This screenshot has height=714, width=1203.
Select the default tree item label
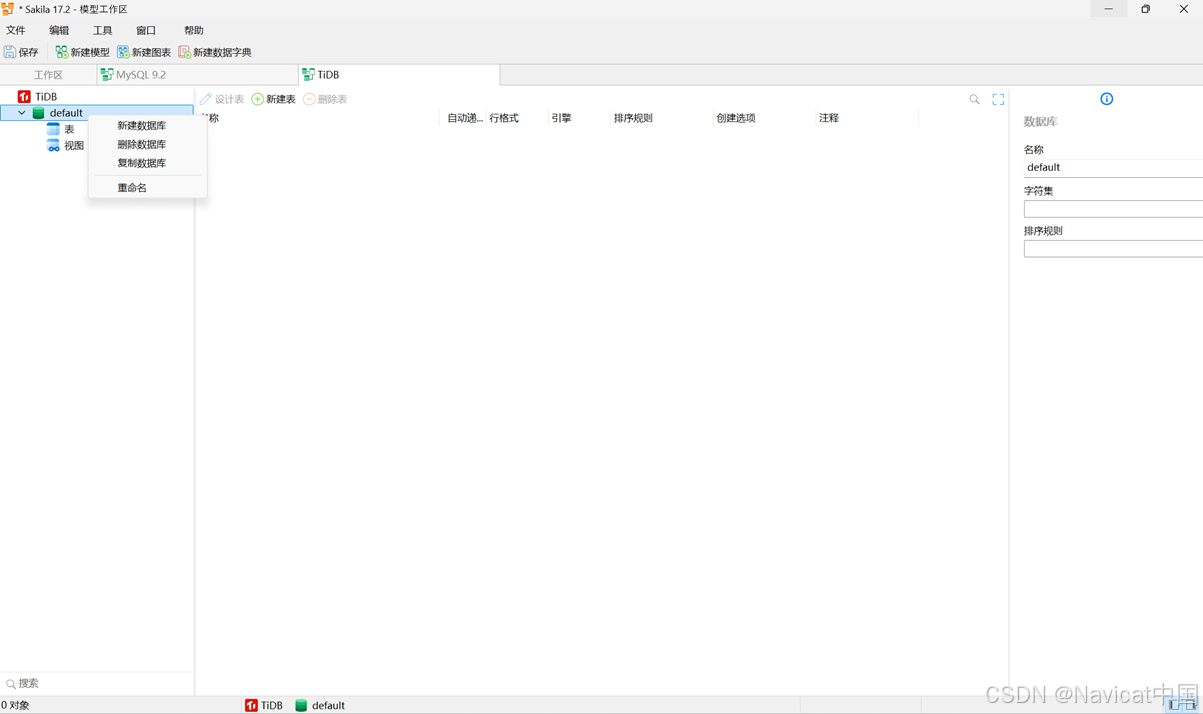[x=66, y=113]
